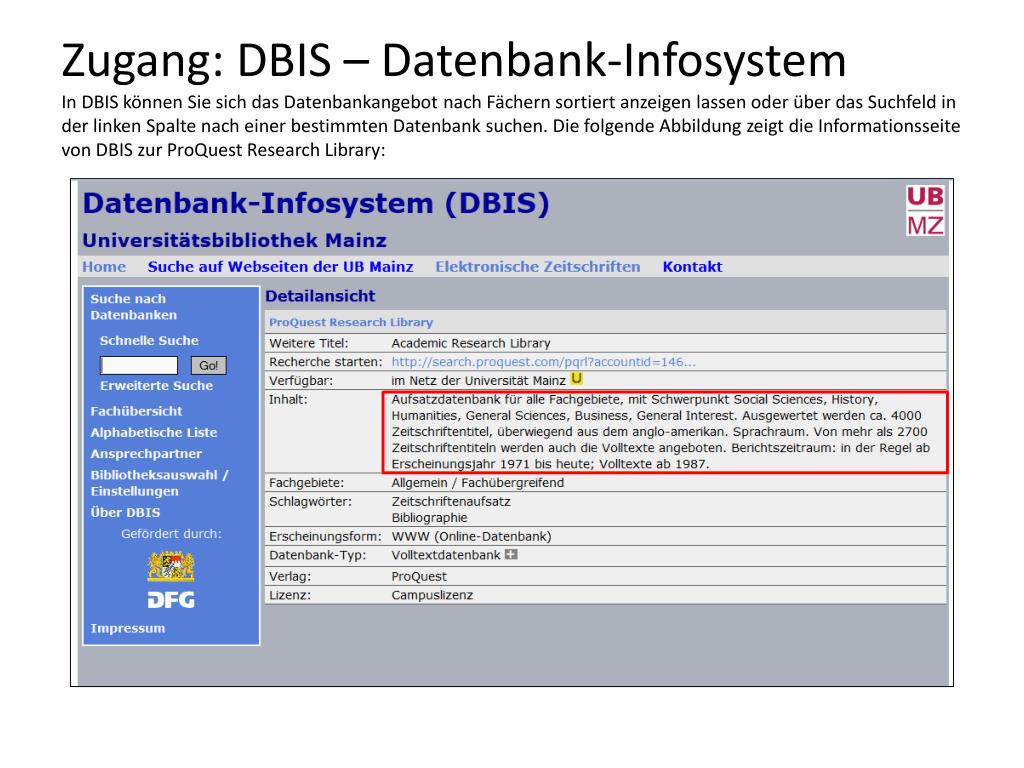Open Suche auf Webseiten der UB Mainz
Screen dimensions: 1024x768
click(x=280, y=266)
